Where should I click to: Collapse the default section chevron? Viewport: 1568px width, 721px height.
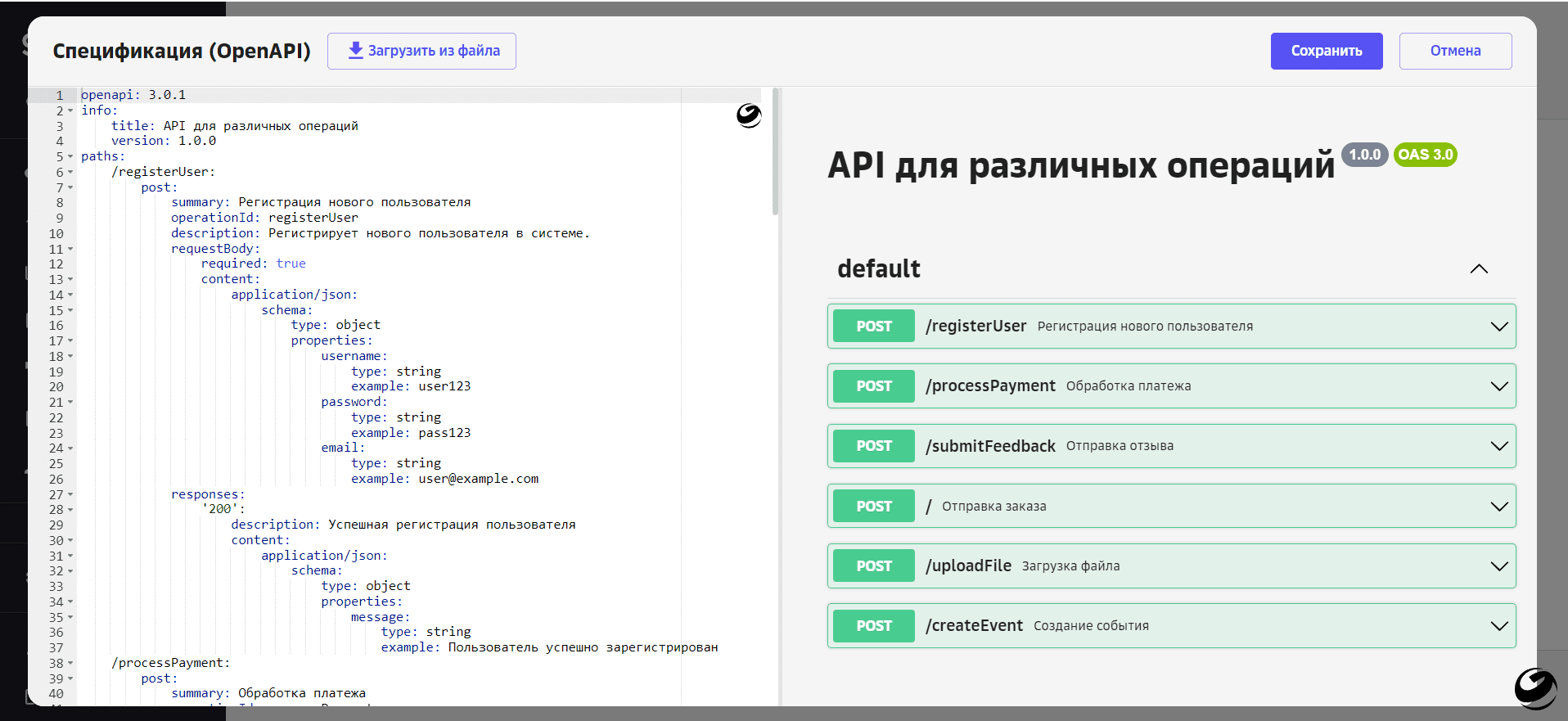point(1479,269)
